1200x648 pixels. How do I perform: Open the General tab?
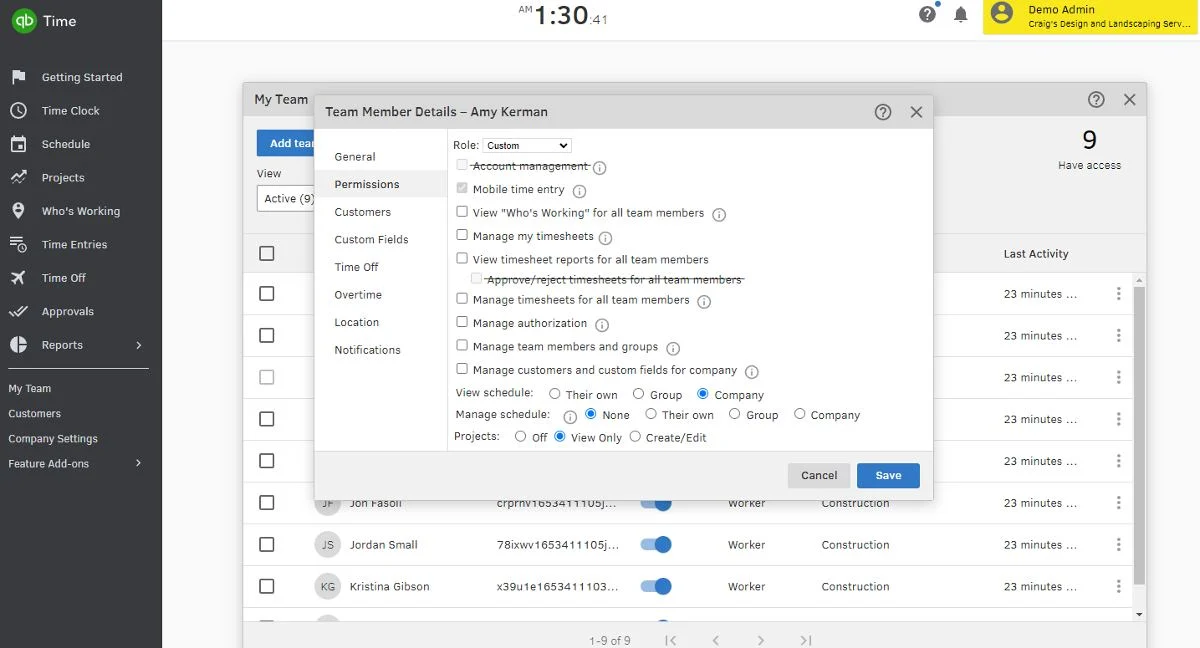point(355,157)
